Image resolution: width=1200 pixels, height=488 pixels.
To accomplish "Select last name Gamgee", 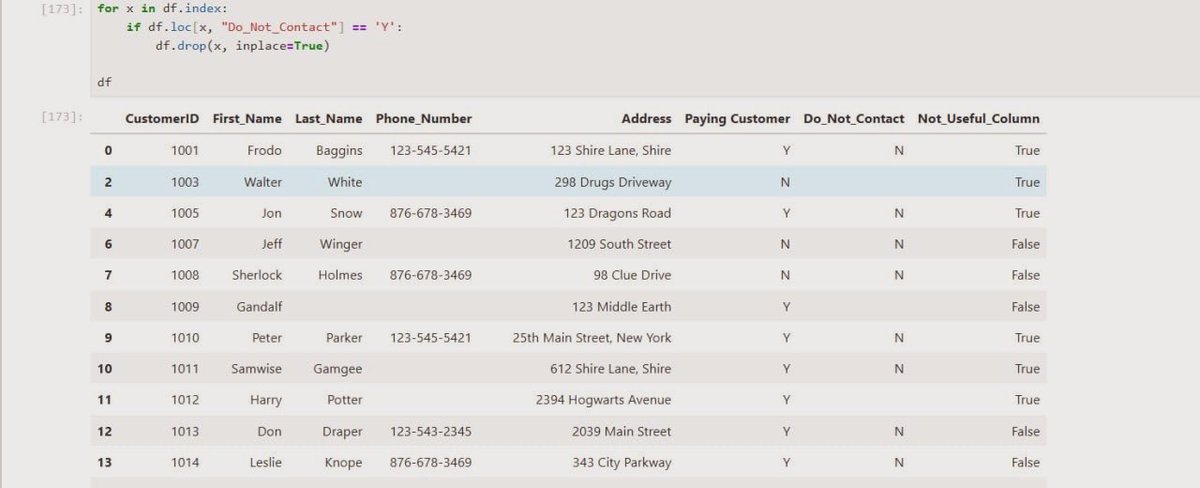I will pyautogui.click(x=338, y=369).
